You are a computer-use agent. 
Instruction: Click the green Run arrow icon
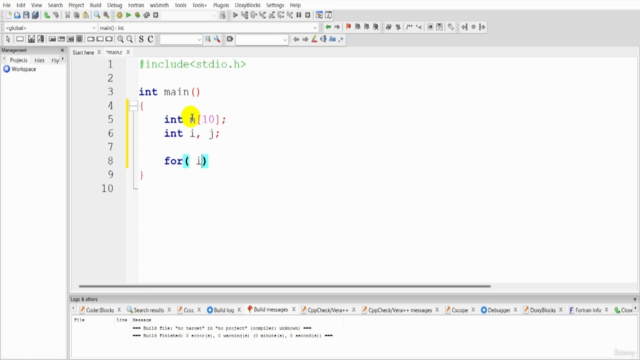coord(128,16)
